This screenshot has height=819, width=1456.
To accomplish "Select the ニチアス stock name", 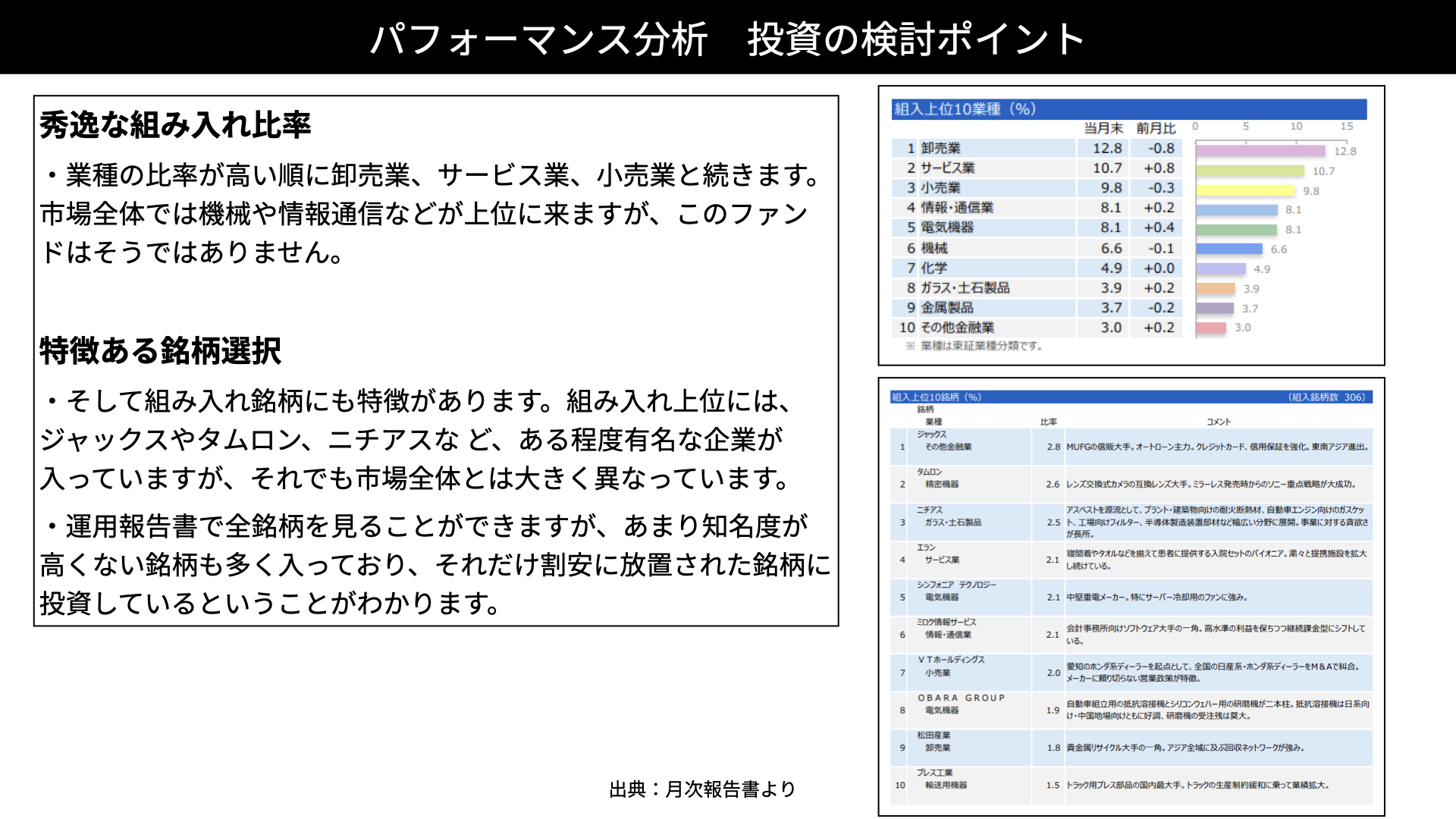I will 930,510.
